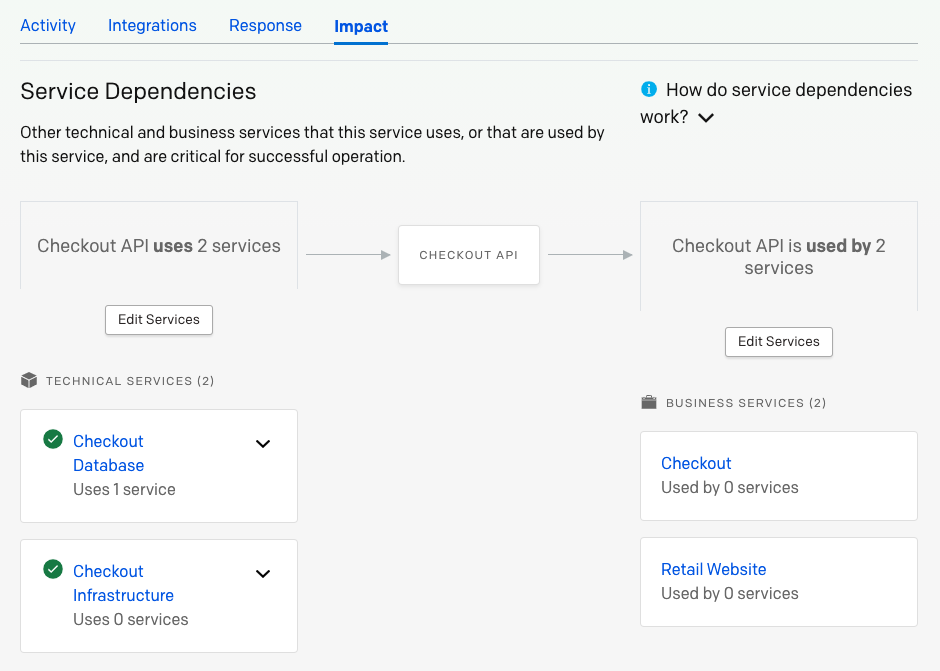Expand the Checkout Database dependency card
Image resolution: width=940 pixels, height=671 pixels.
(x=263, y=443)
